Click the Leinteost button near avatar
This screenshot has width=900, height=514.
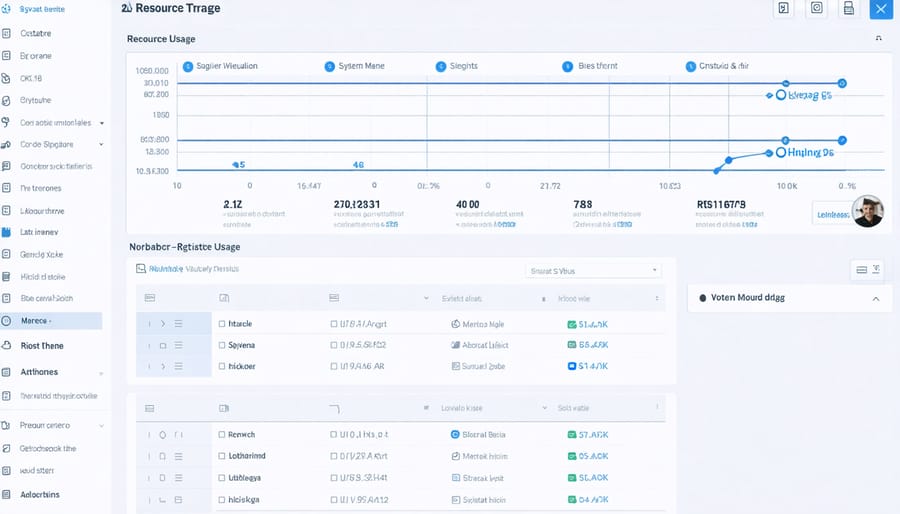[x=833, y=215]
